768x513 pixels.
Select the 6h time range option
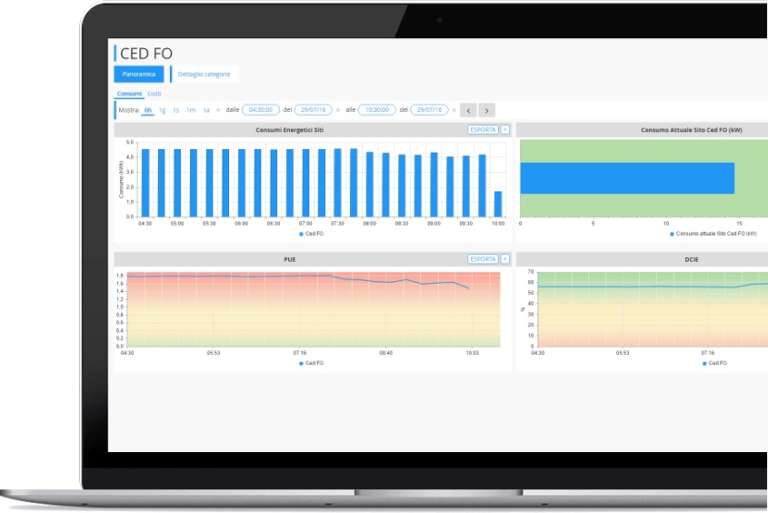[x=148, y=110]
